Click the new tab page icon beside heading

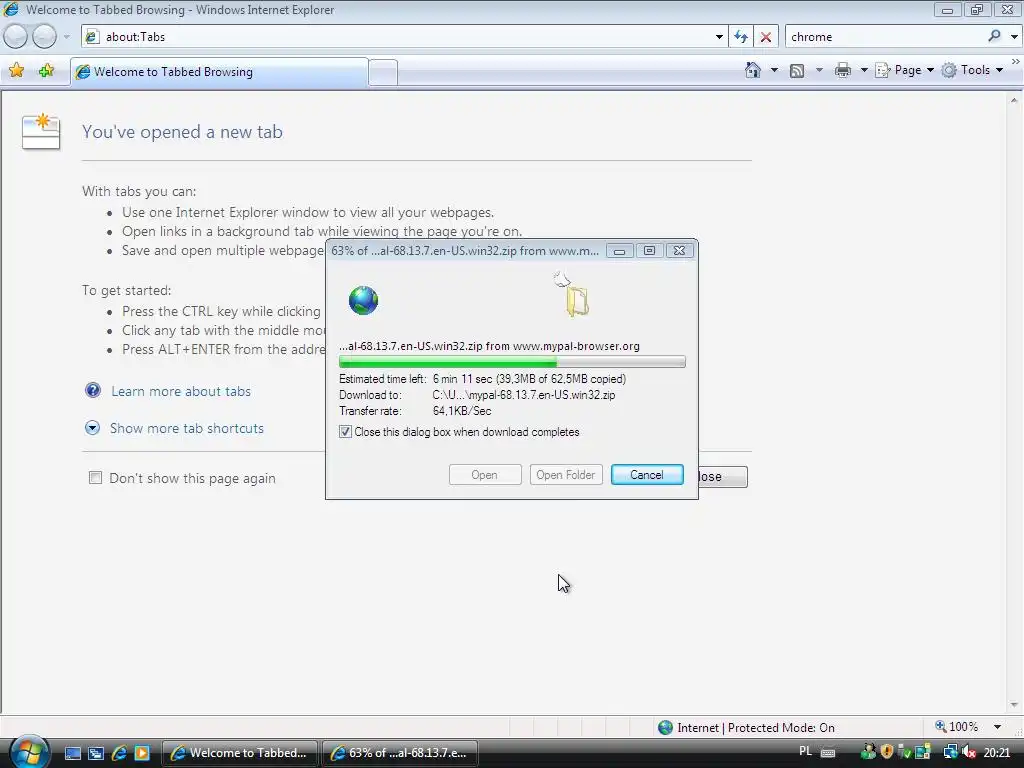tap(40, 131)
